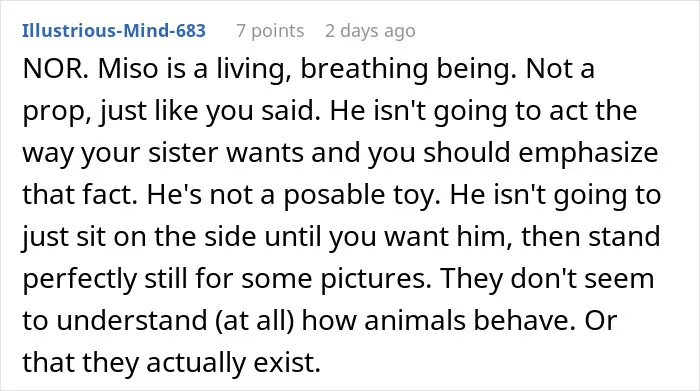The width and height of the screenshot is (700, 391).
Task: Click the 7 points score label
Action: (x=270, y=31)
